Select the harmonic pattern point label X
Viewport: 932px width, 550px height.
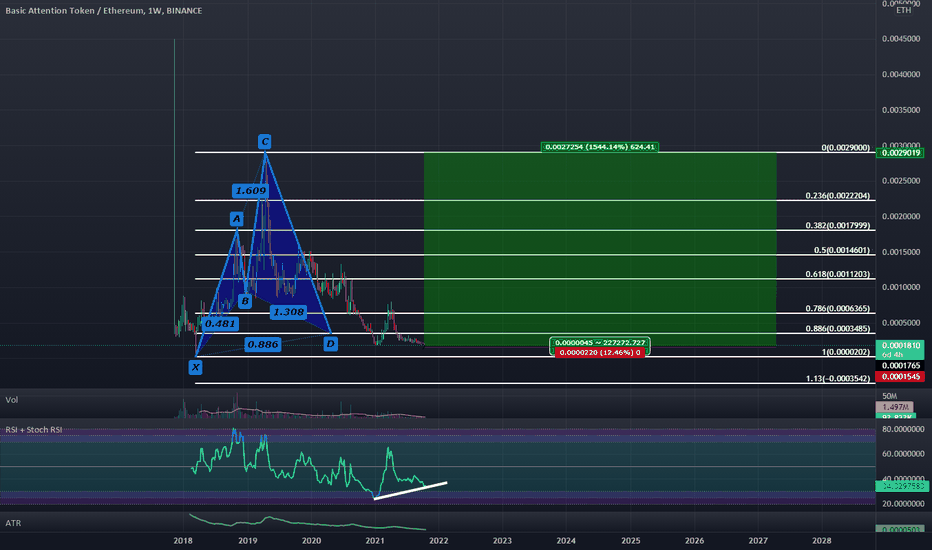195,367
